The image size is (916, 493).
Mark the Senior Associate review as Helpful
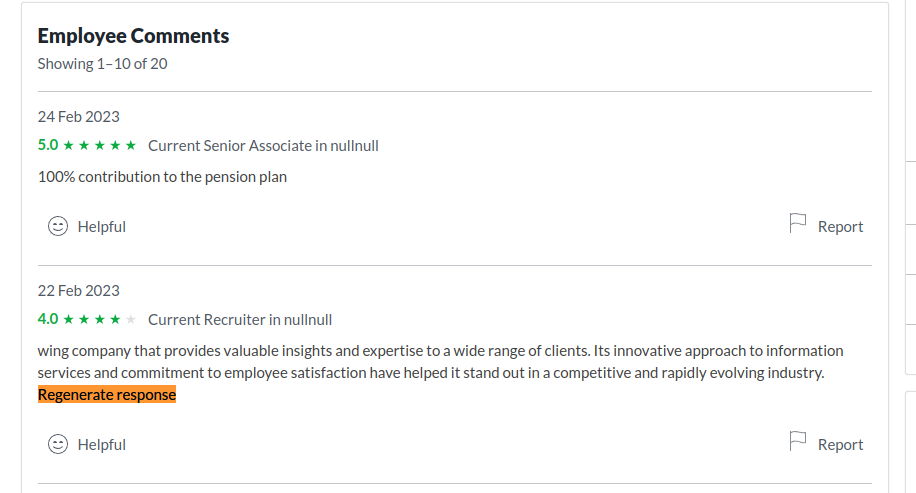click(x=101, y=227)
